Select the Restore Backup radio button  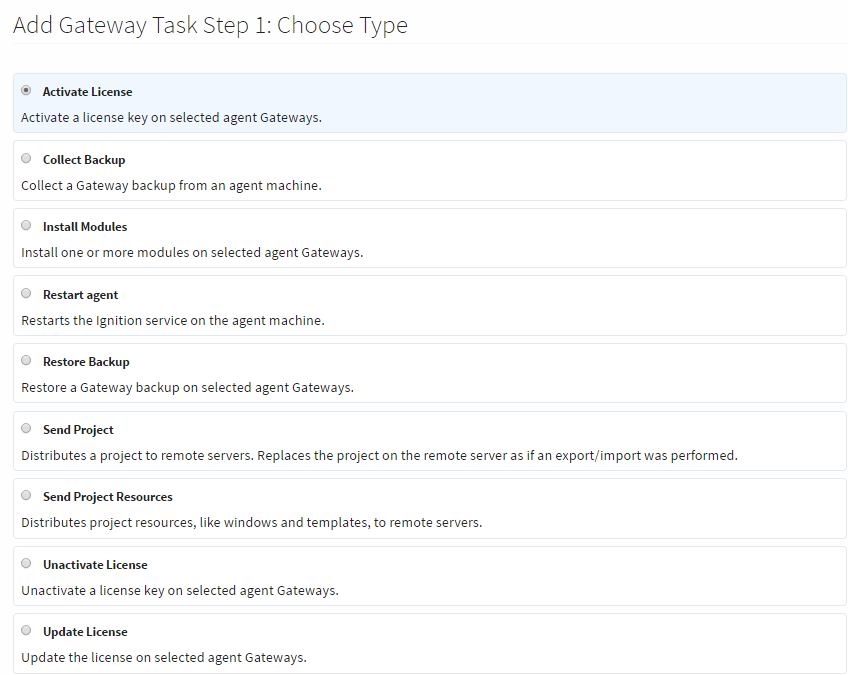pyautogui.click(x=26, y=359)
